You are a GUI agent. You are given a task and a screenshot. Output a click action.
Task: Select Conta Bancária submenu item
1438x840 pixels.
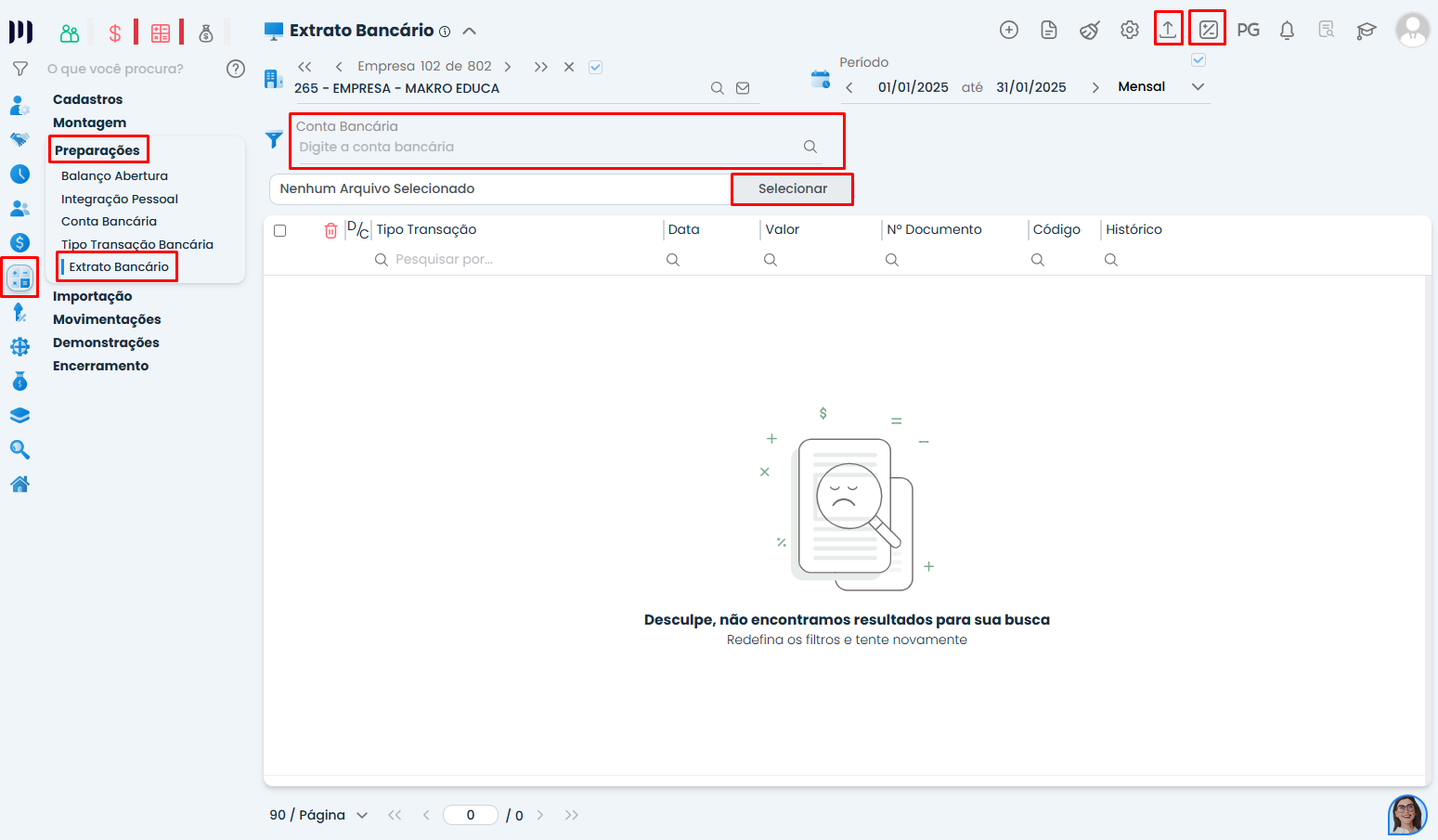109,221
